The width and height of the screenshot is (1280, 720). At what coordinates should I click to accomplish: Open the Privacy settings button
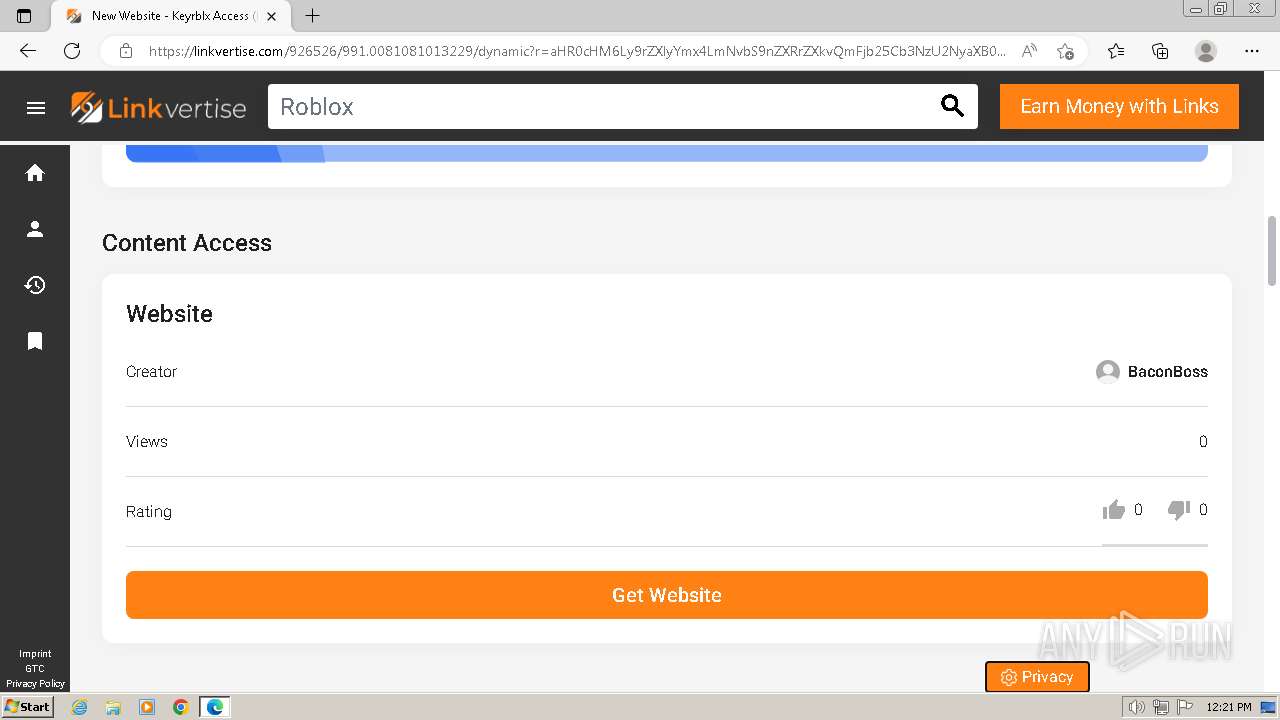[x=1037, y=677]
